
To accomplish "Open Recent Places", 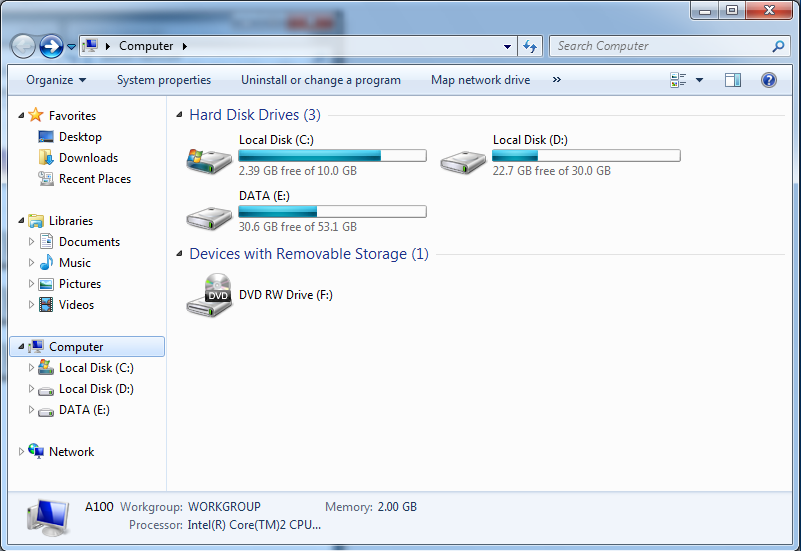I will pyautogui.click(x=95, y=179).
